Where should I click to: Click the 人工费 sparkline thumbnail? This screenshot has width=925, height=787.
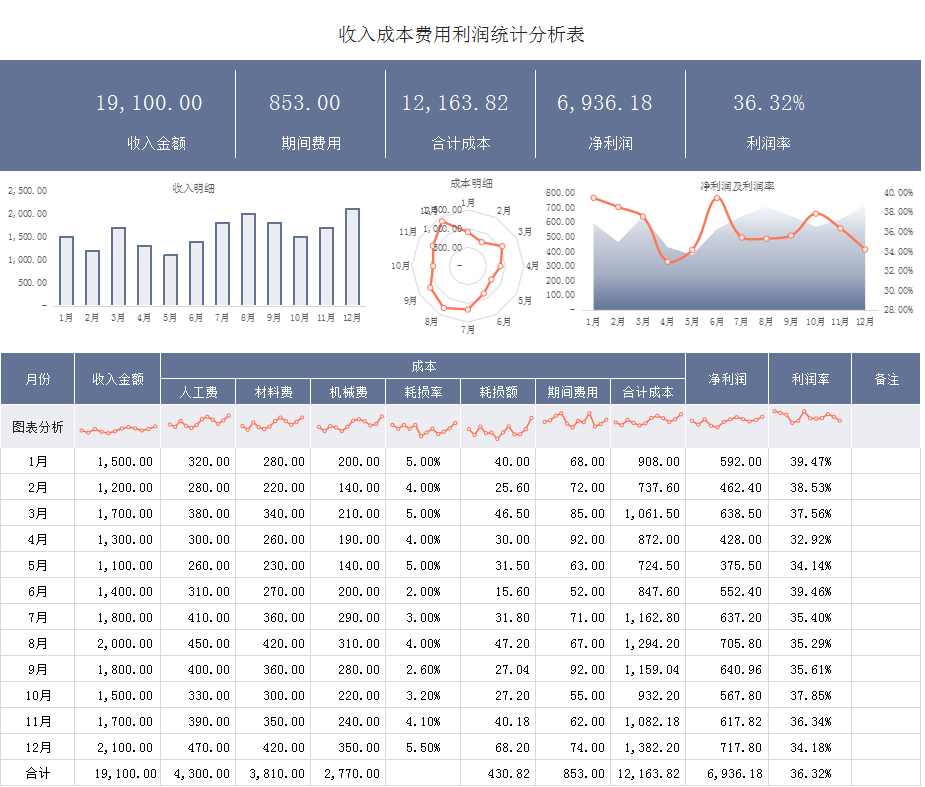click(x=200, y=427)
